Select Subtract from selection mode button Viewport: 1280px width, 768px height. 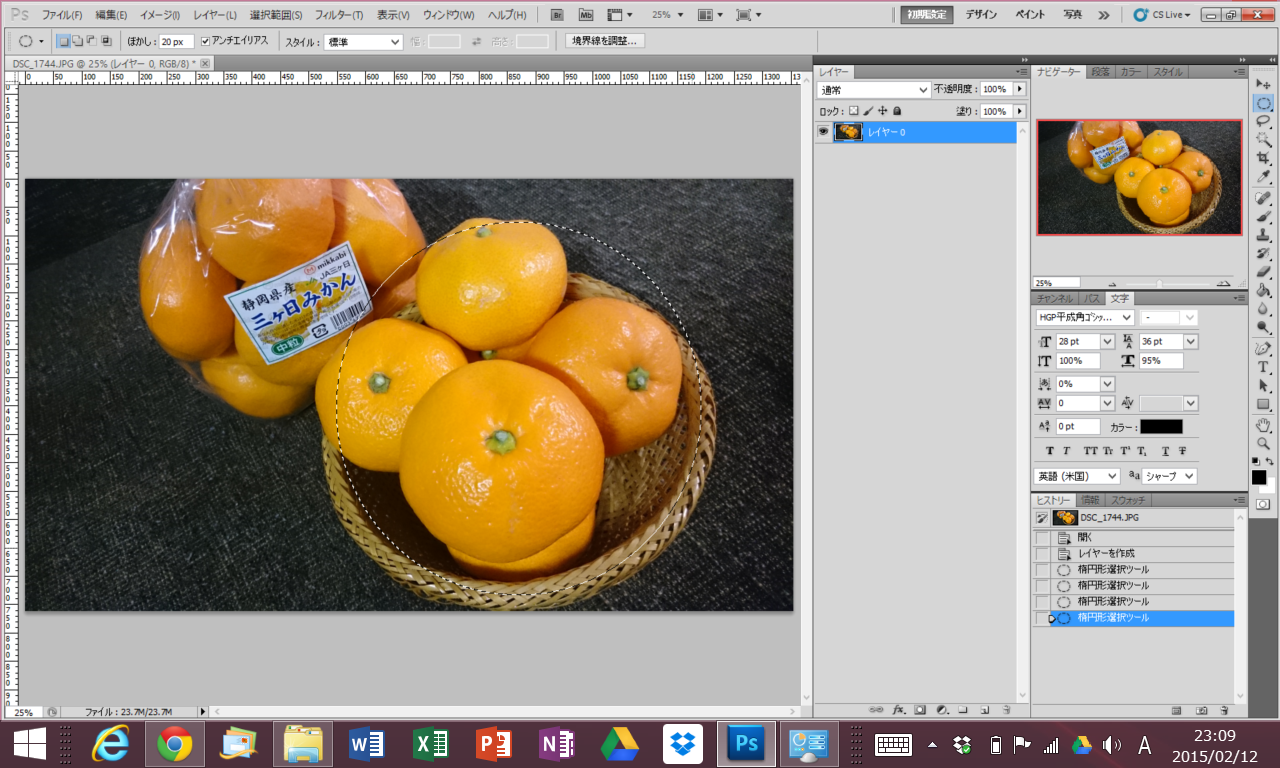[91, 41]
